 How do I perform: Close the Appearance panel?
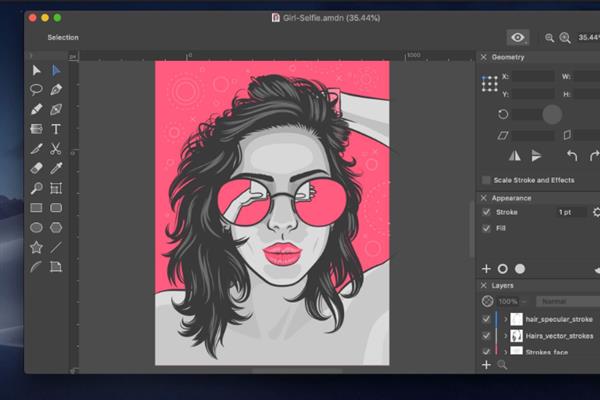484,198
